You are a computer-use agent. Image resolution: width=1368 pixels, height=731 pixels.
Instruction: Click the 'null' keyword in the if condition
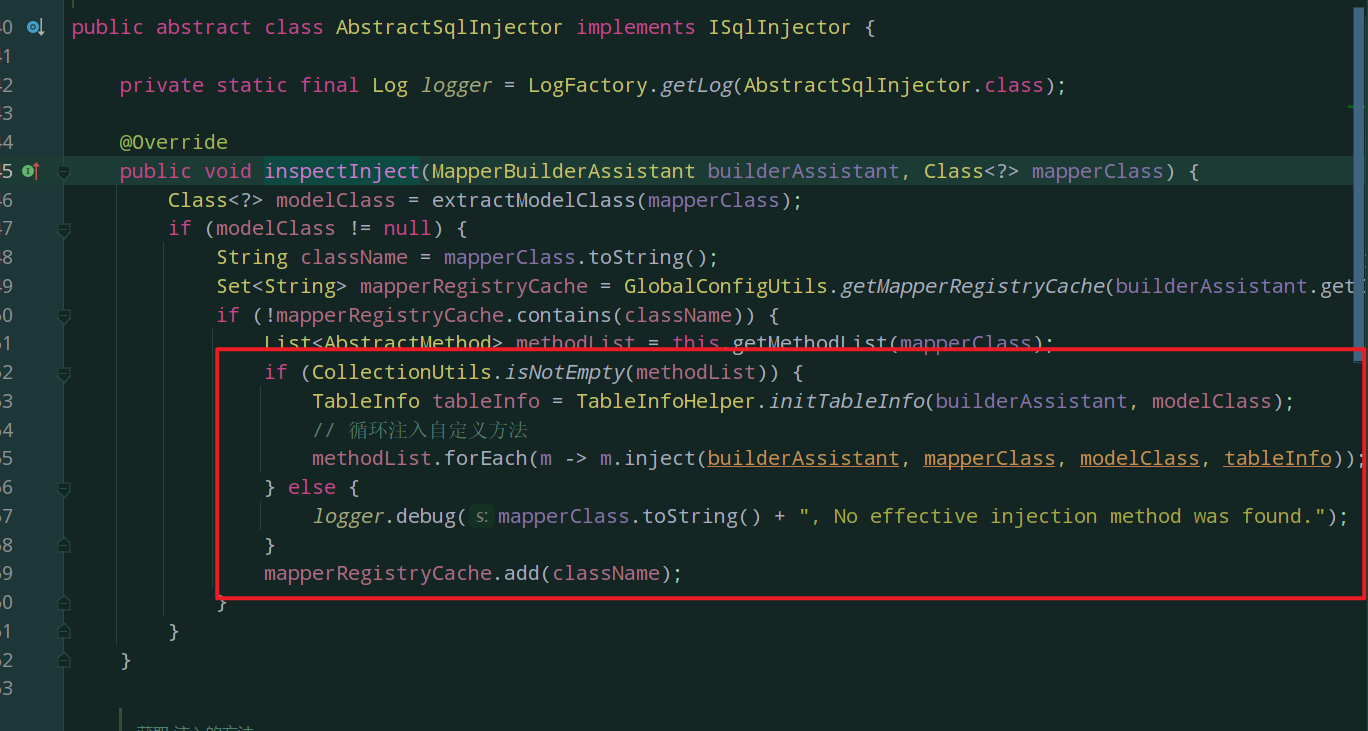pos(407,229)
